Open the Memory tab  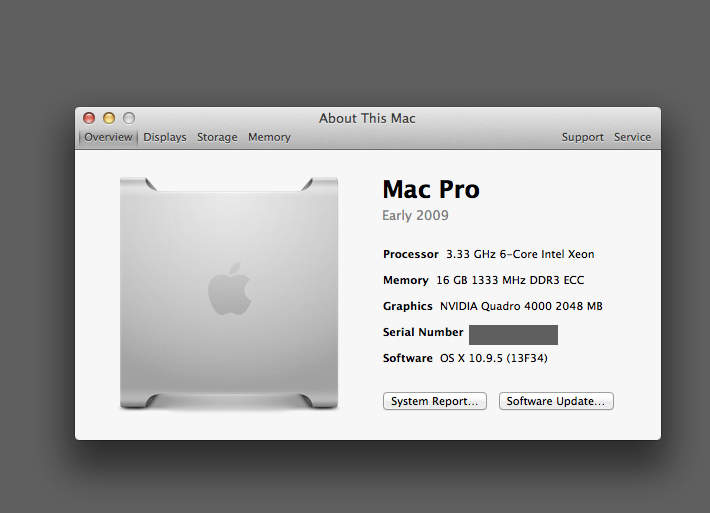click(x=269, y=137)
